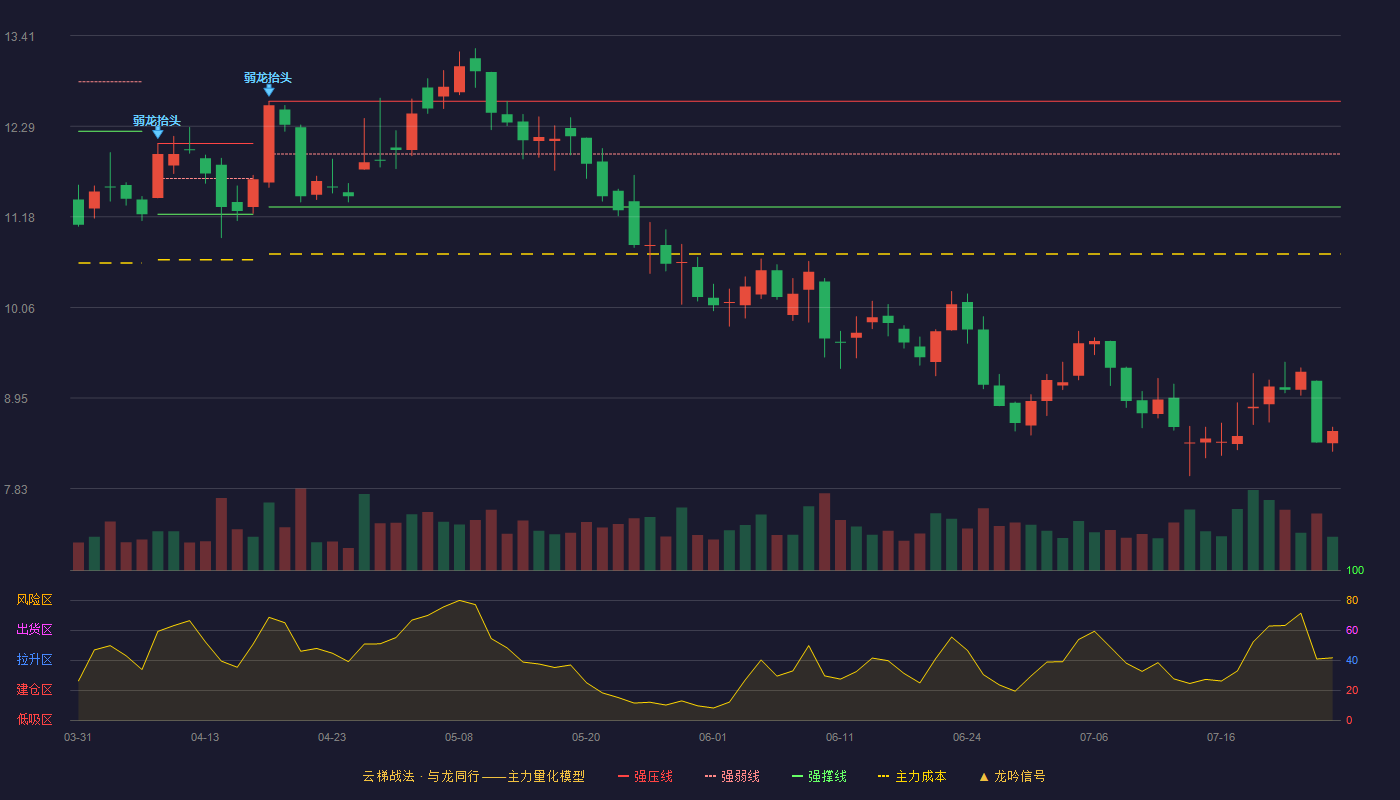The height and width of the screenshot is (800, 1400).
Task: Select the 07-06 date on the time axis
Action: [1094, 737]
